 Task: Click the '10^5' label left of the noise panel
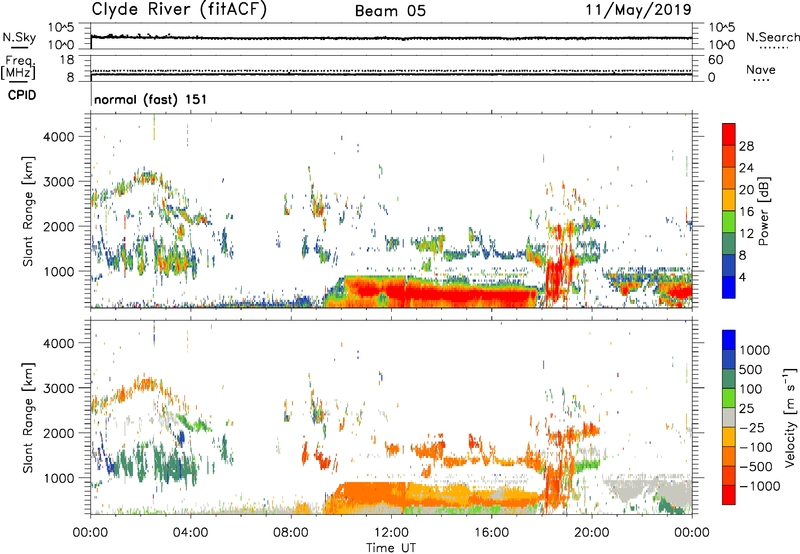[61, 28]
